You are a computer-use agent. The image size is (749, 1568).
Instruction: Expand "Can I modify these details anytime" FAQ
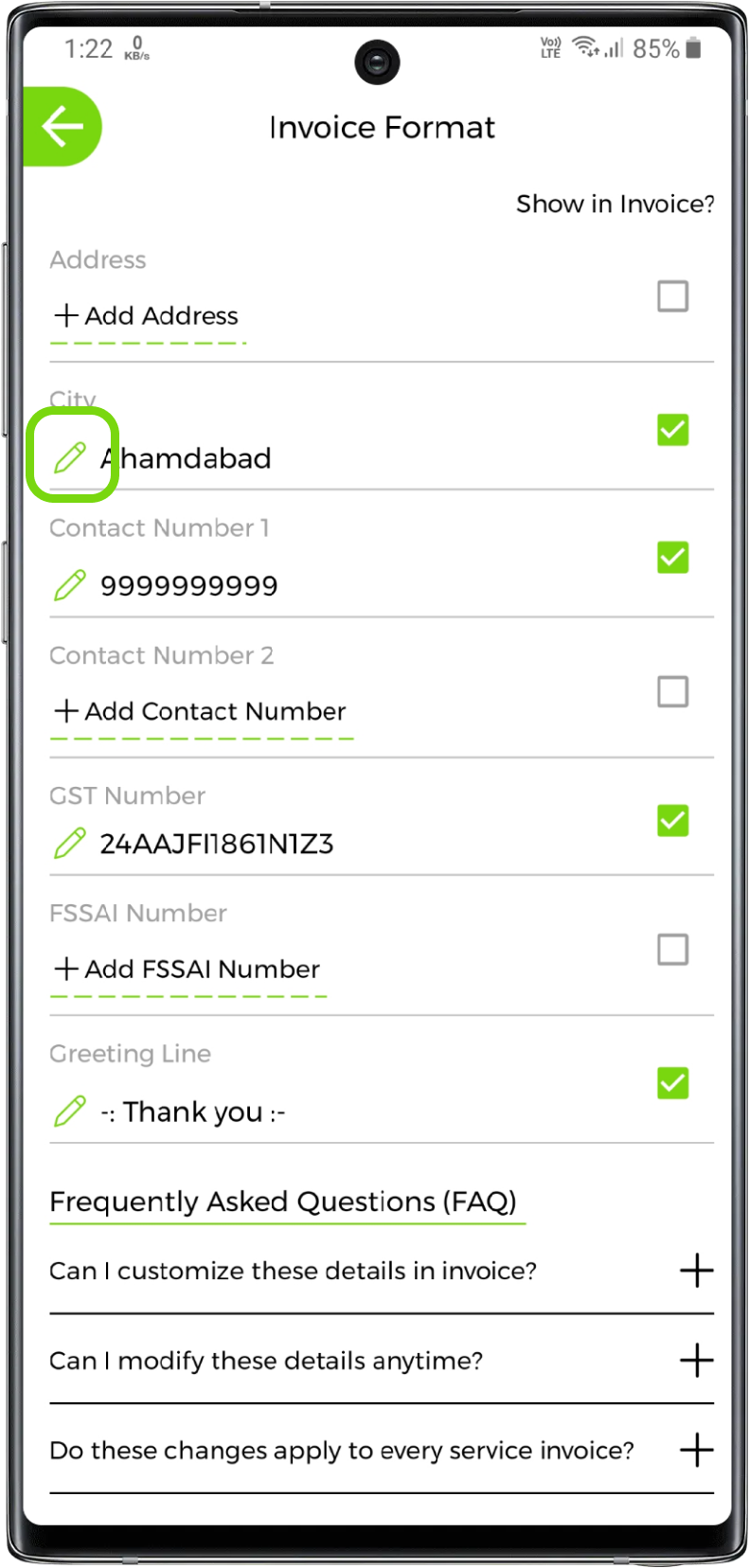696,1361
